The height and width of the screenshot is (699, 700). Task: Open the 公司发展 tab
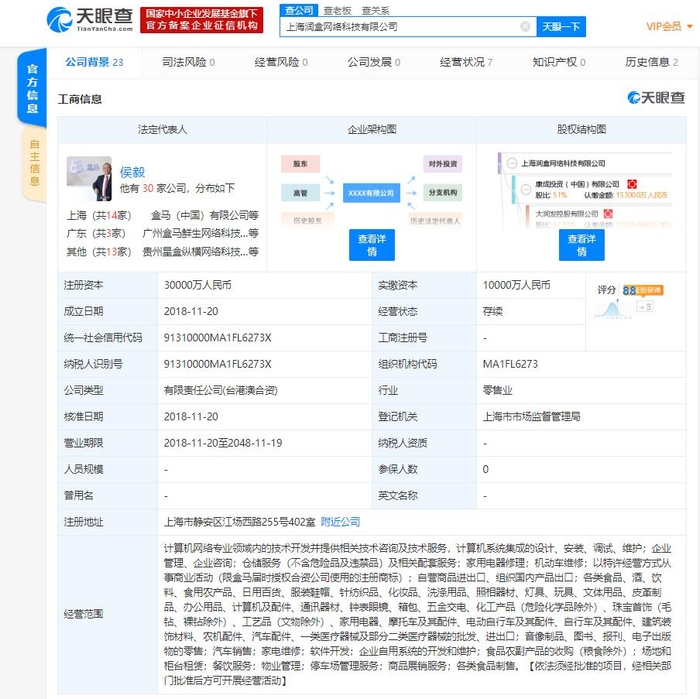[x=374, y=62]
